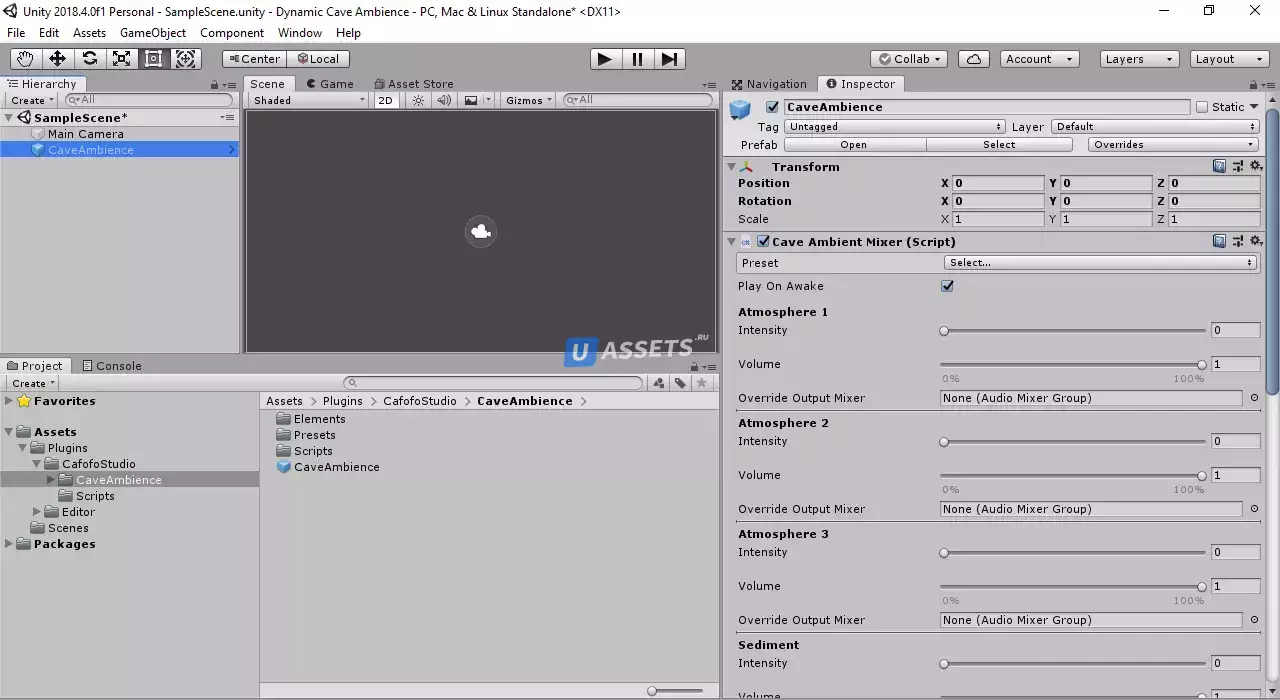Open the Tag dropdown
The image size is (1280, 700).
895,127
